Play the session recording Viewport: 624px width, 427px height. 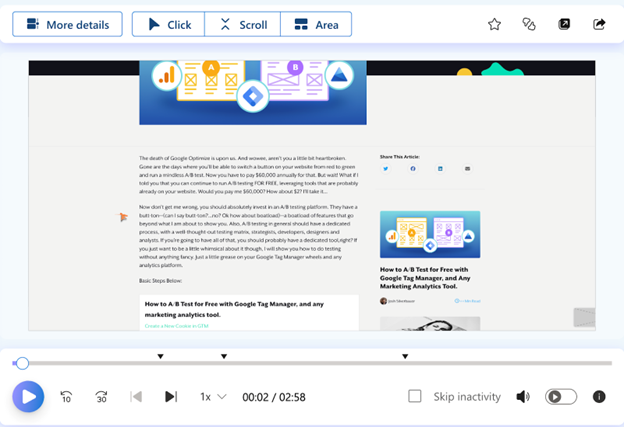click(28, 396)
